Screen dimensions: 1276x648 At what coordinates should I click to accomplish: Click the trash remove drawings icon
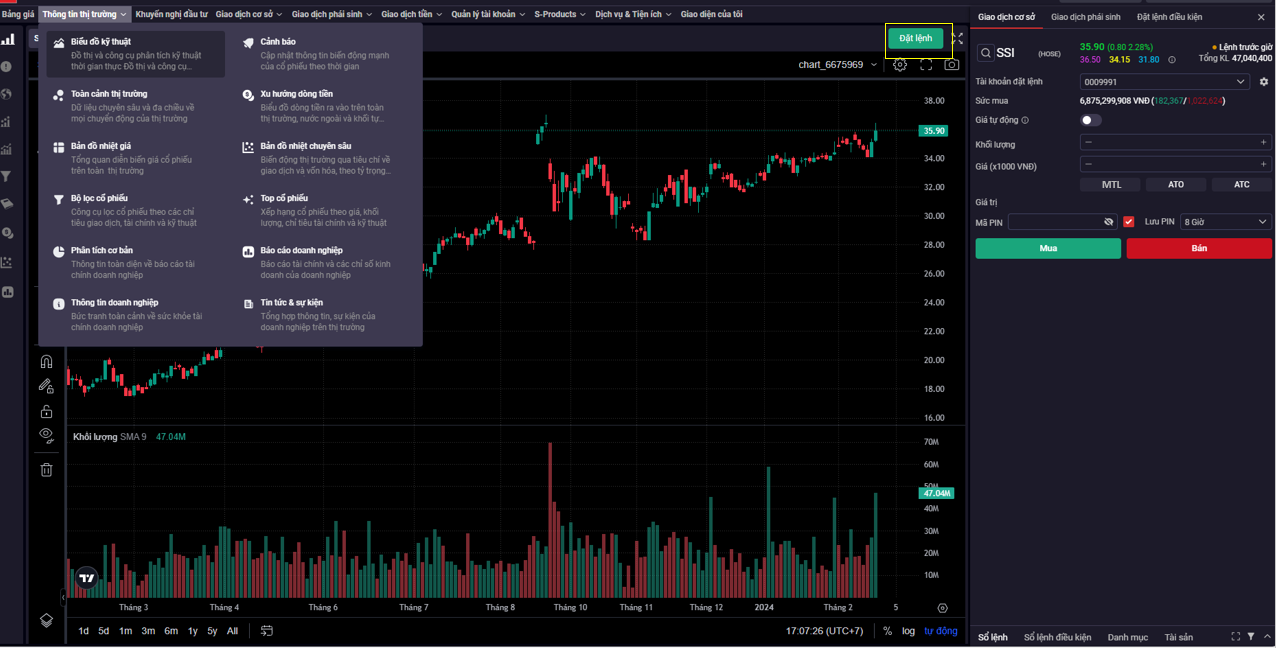pos(46,469)
